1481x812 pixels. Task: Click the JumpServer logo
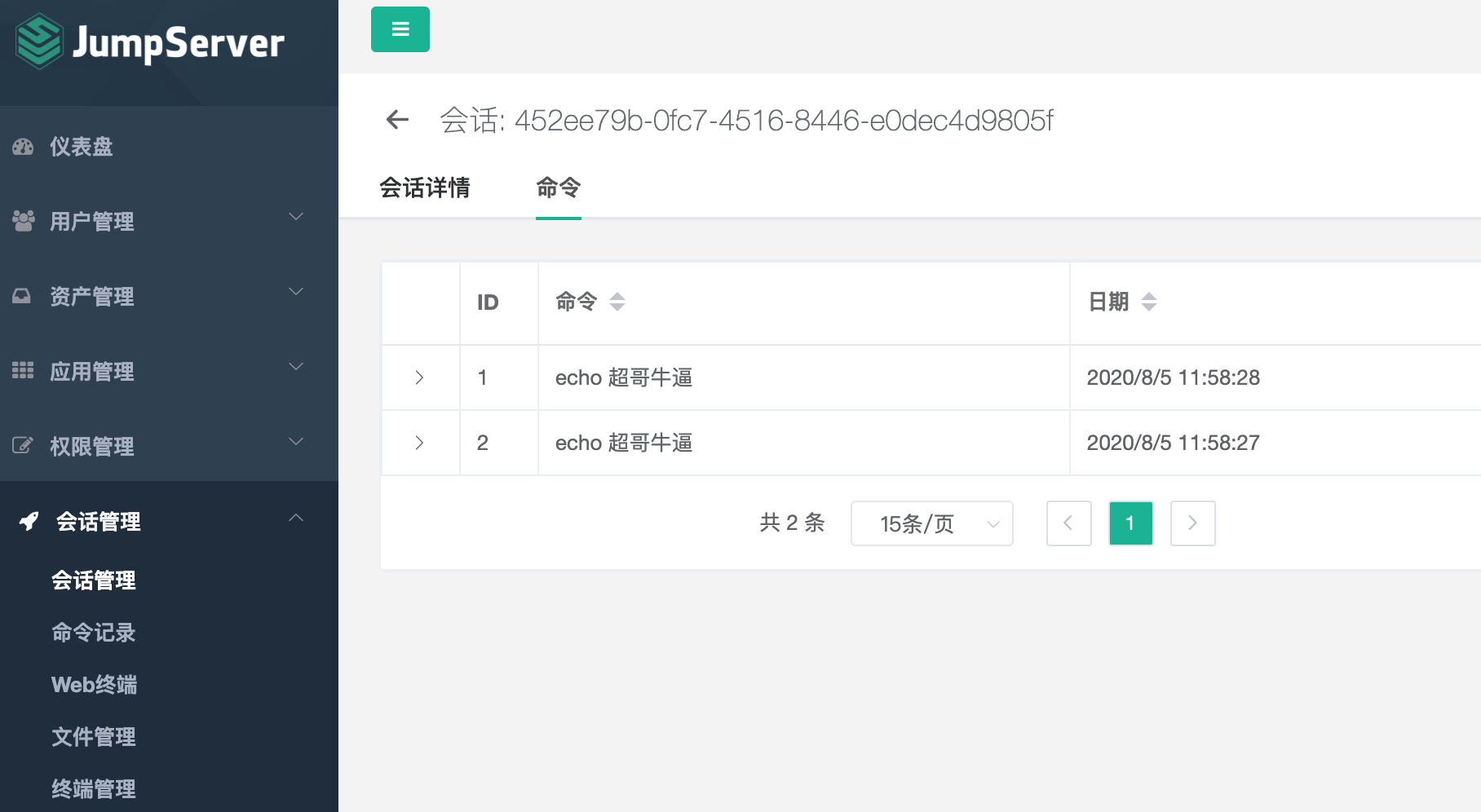tap(151, 42)
